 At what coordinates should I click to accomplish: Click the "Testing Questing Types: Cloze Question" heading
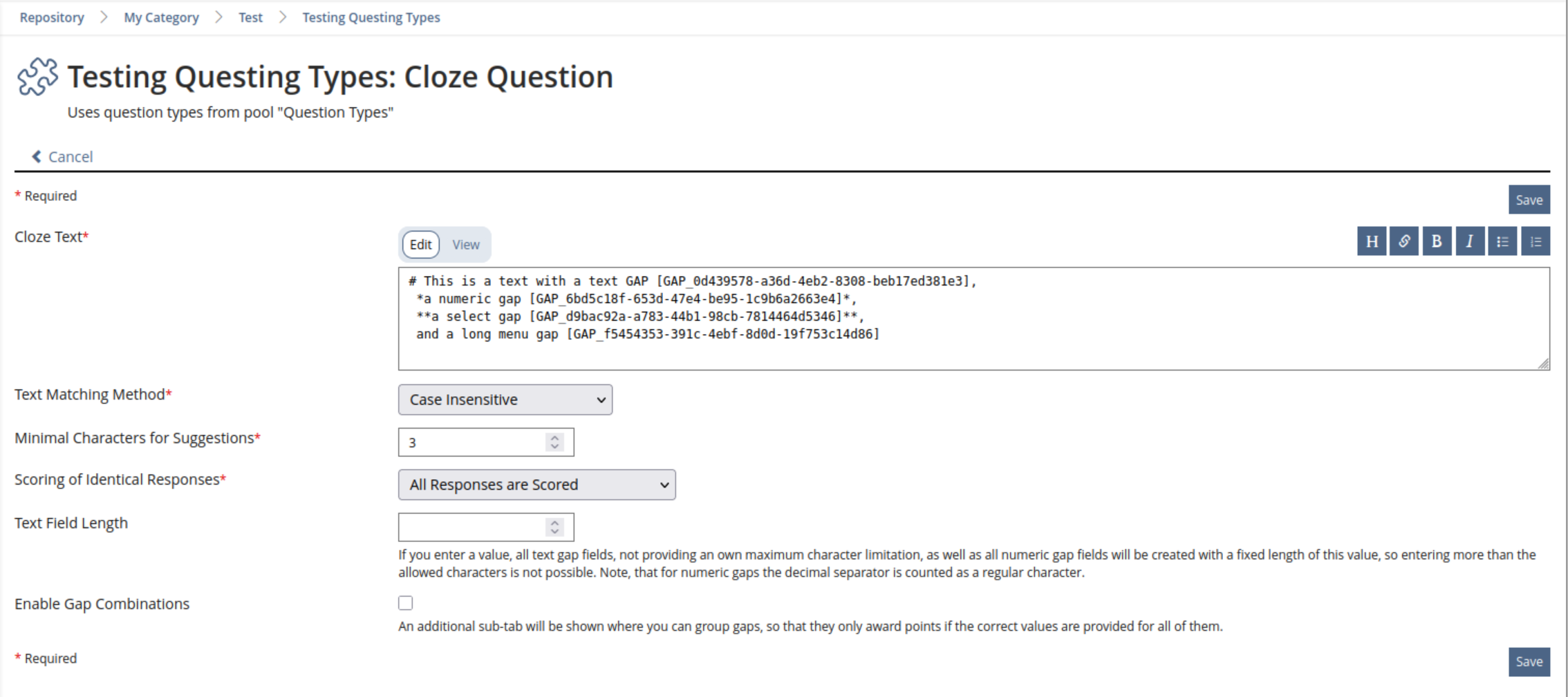point(340,77)
